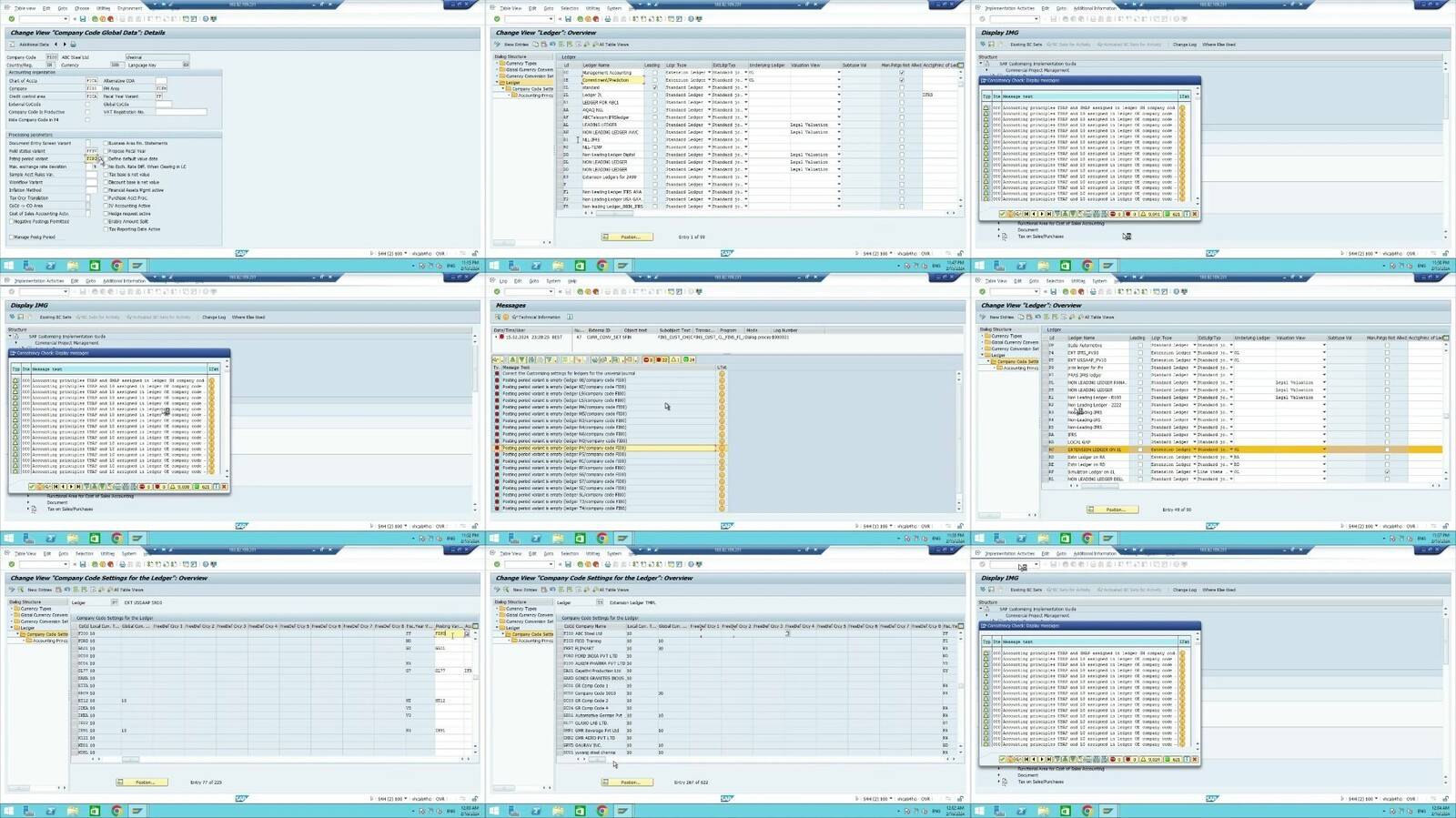
Task: Click Customize Layout icon in Company Code Global Data window
Action: (213, 18)
